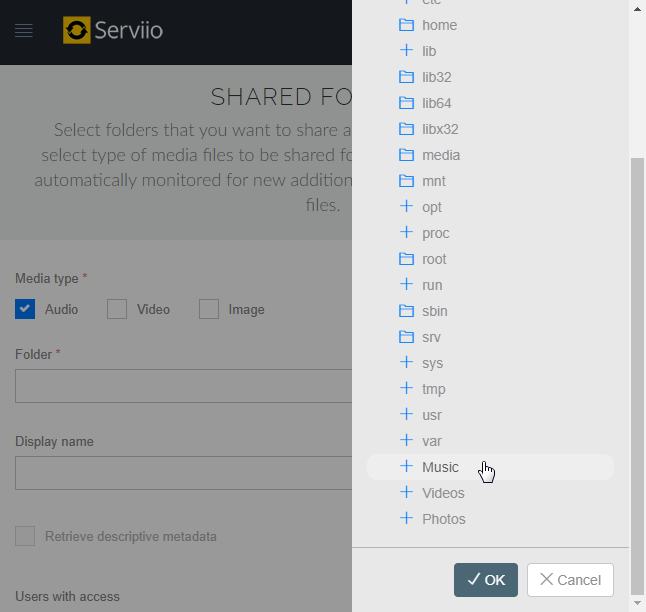The width and height of the screenshot is (646, 612).
Task: Click the scrollbar up arrow
Action: coord(637,9)
